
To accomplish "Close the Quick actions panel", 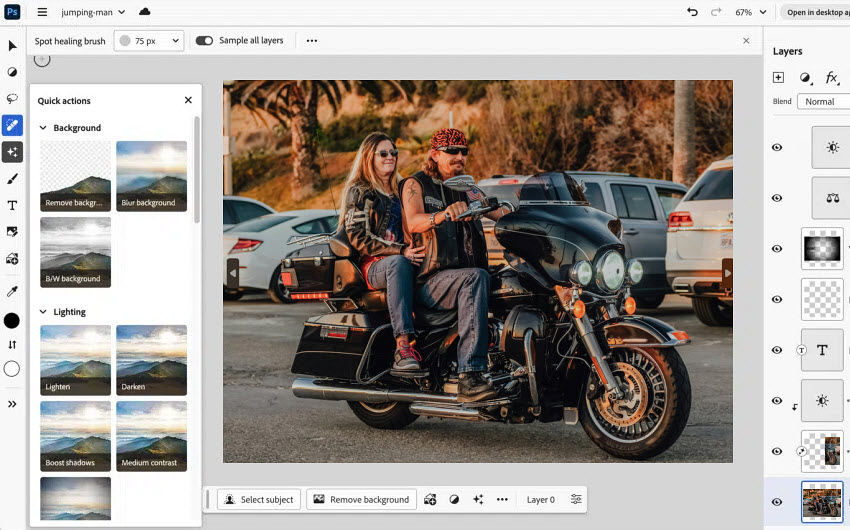I will (x=188, y=100).
